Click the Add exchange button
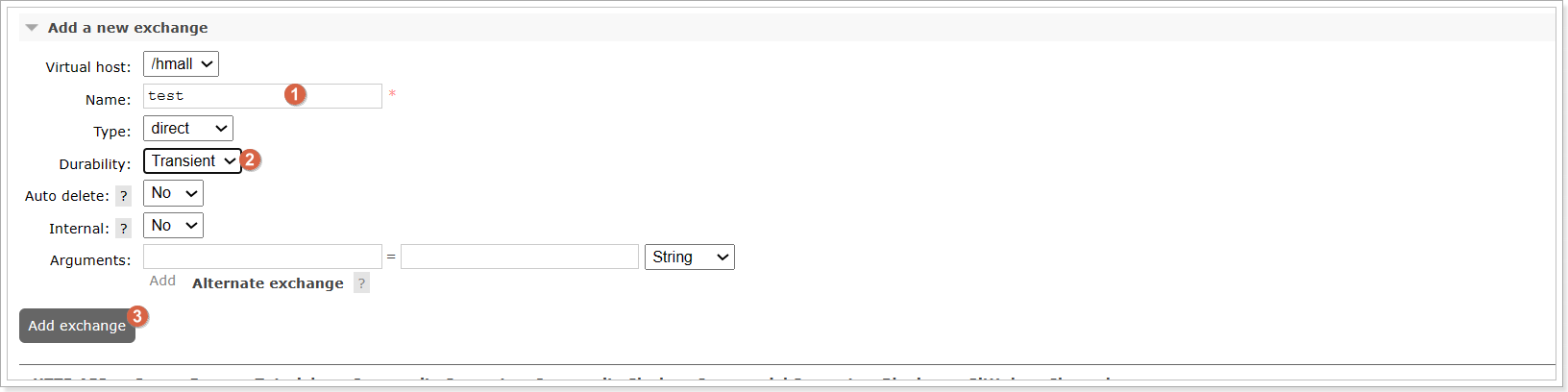The height and width of the screenshot is (392, 1568). click(77, 326)
